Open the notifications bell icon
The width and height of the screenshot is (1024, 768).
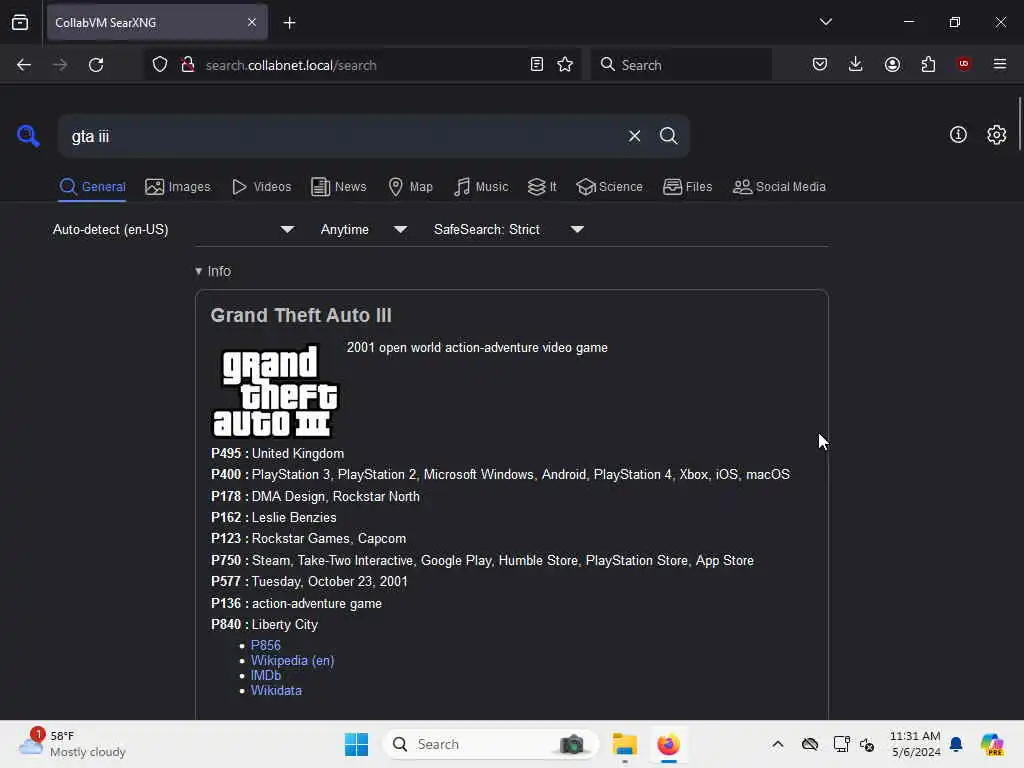(x=956, y=744)
